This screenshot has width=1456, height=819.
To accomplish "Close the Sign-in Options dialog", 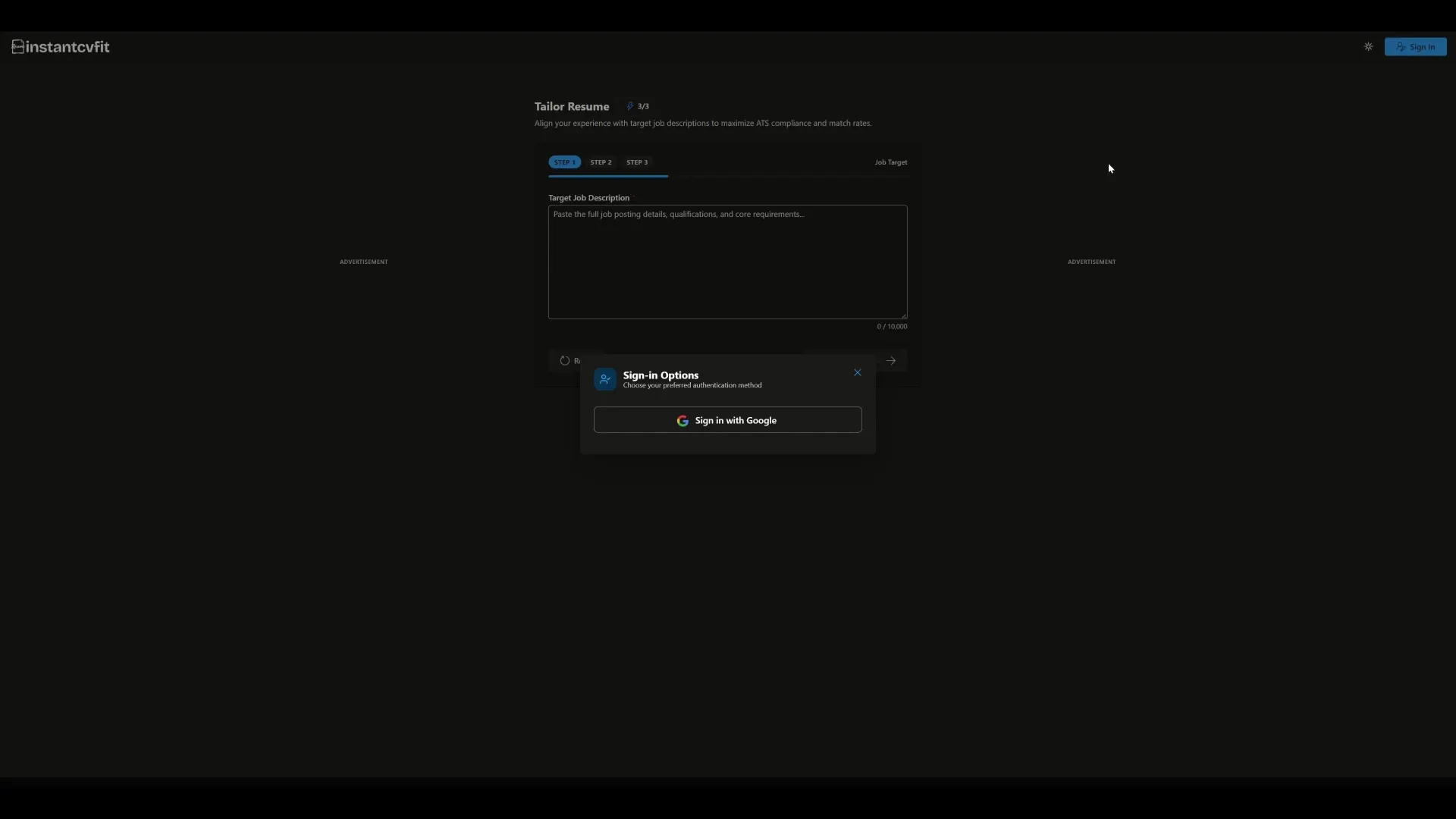I will 858,372.
